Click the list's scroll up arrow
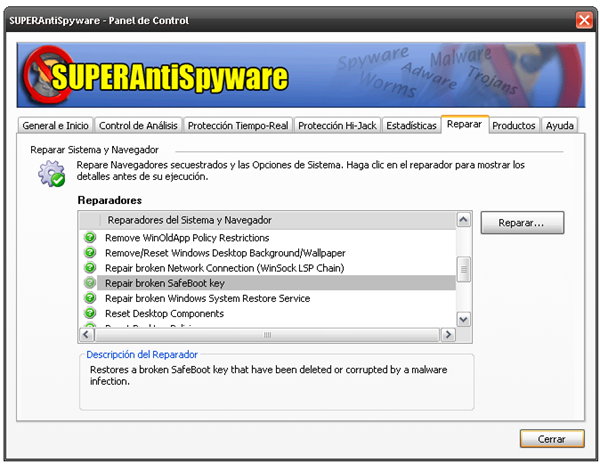Screen dimensions: 600x464 click(463, 220)
